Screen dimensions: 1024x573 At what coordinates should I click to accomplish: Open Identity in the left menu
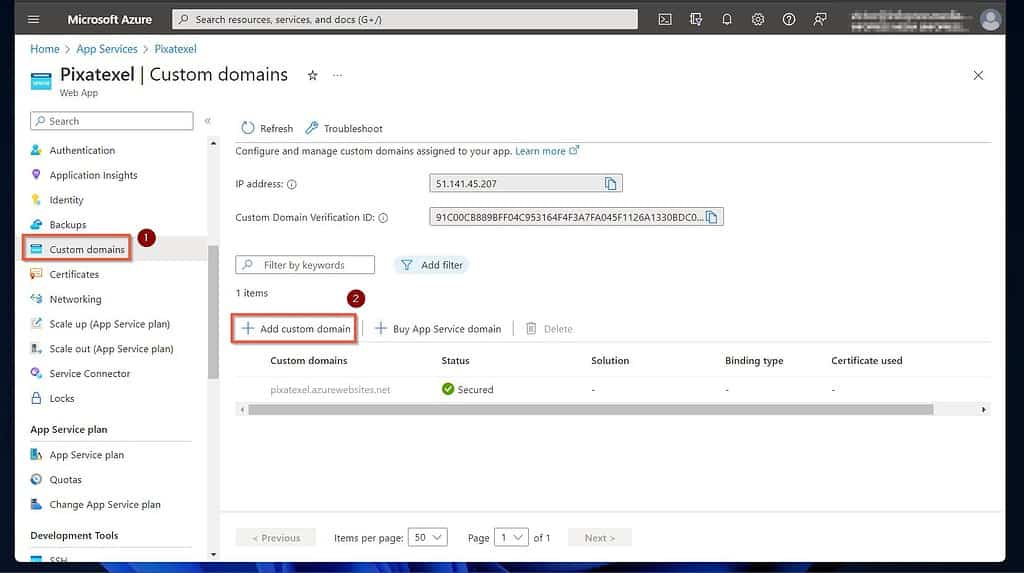point(66,200)
